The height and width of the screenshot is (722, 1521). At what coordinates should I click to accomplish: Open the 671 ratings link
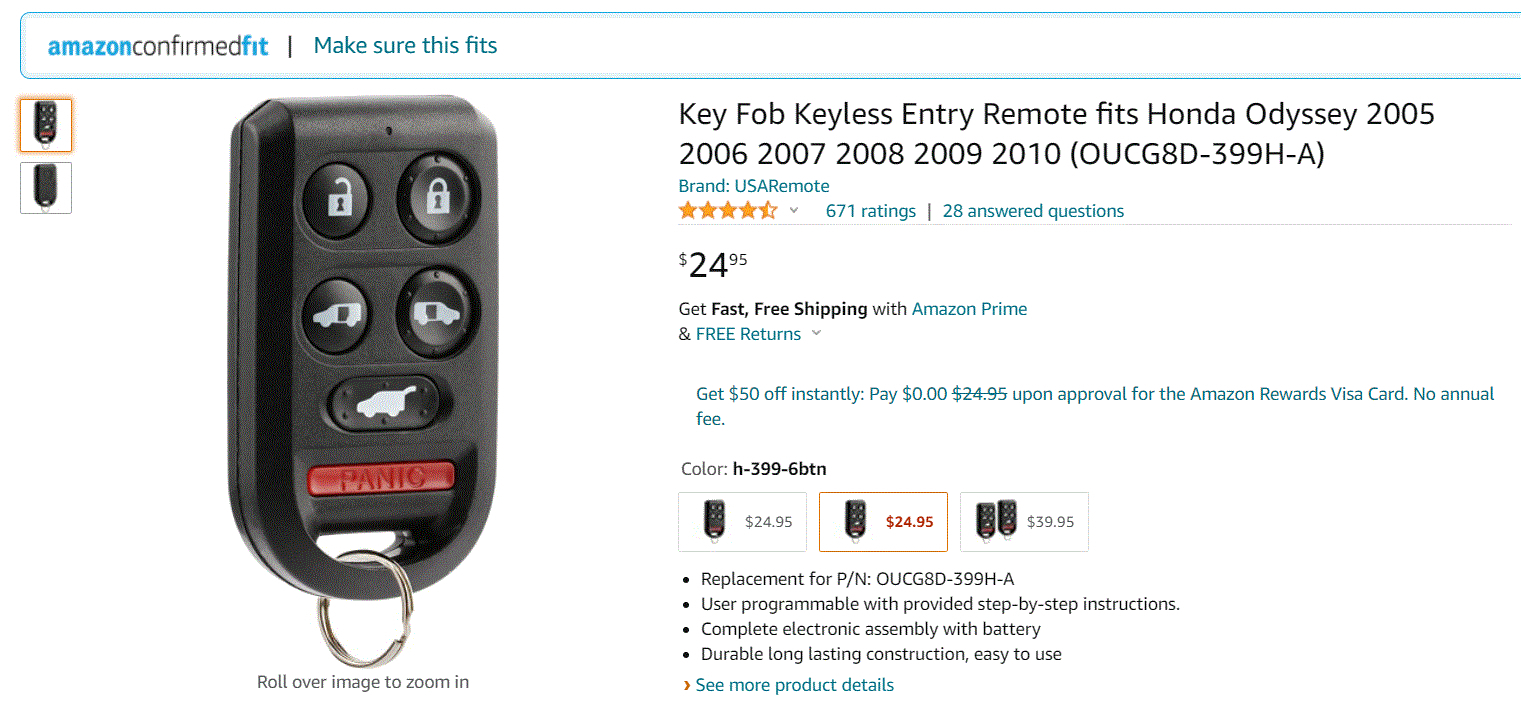[870, 211]
